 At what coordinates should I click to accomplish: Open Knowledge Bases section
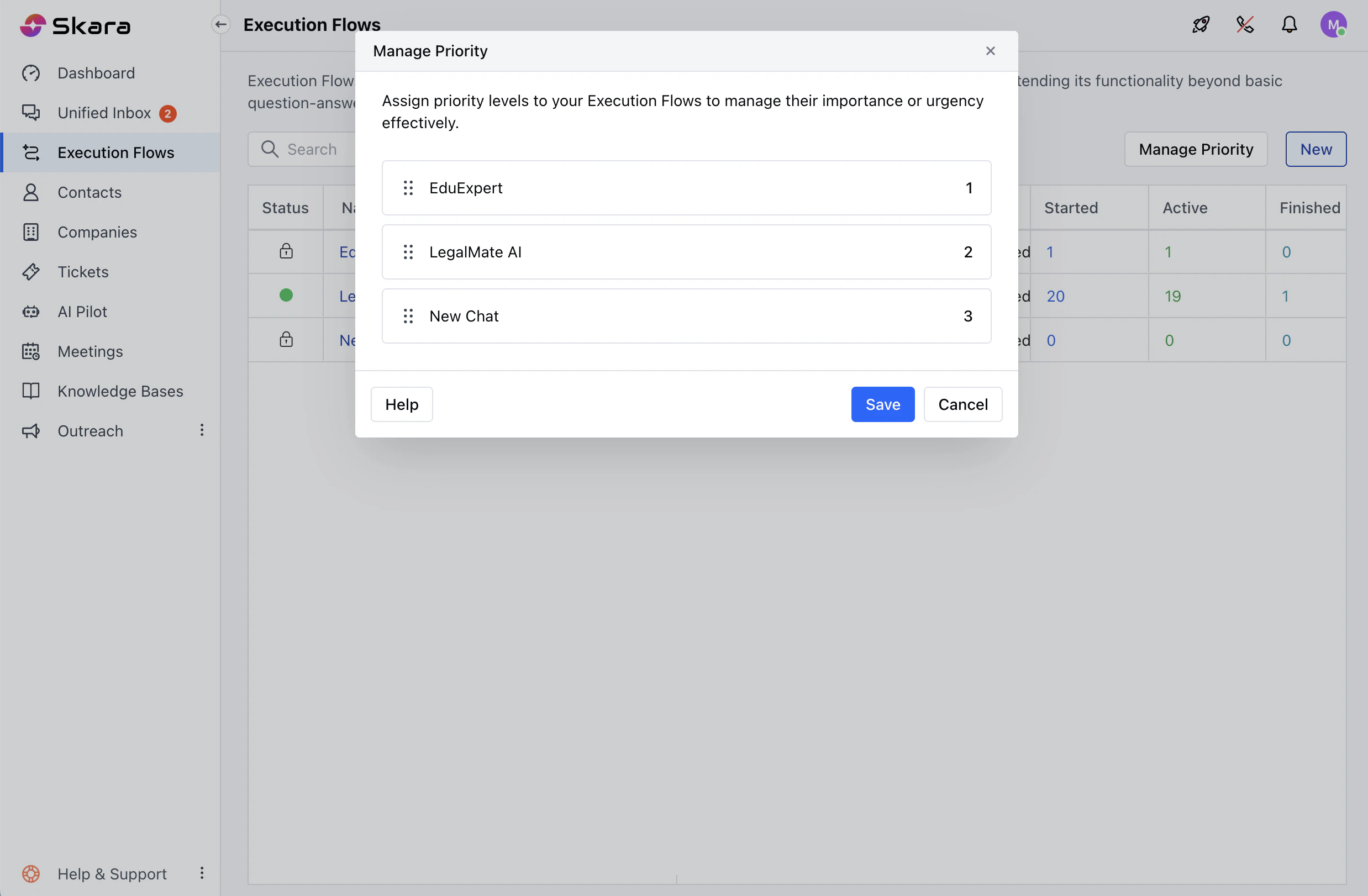coord(120,392)
